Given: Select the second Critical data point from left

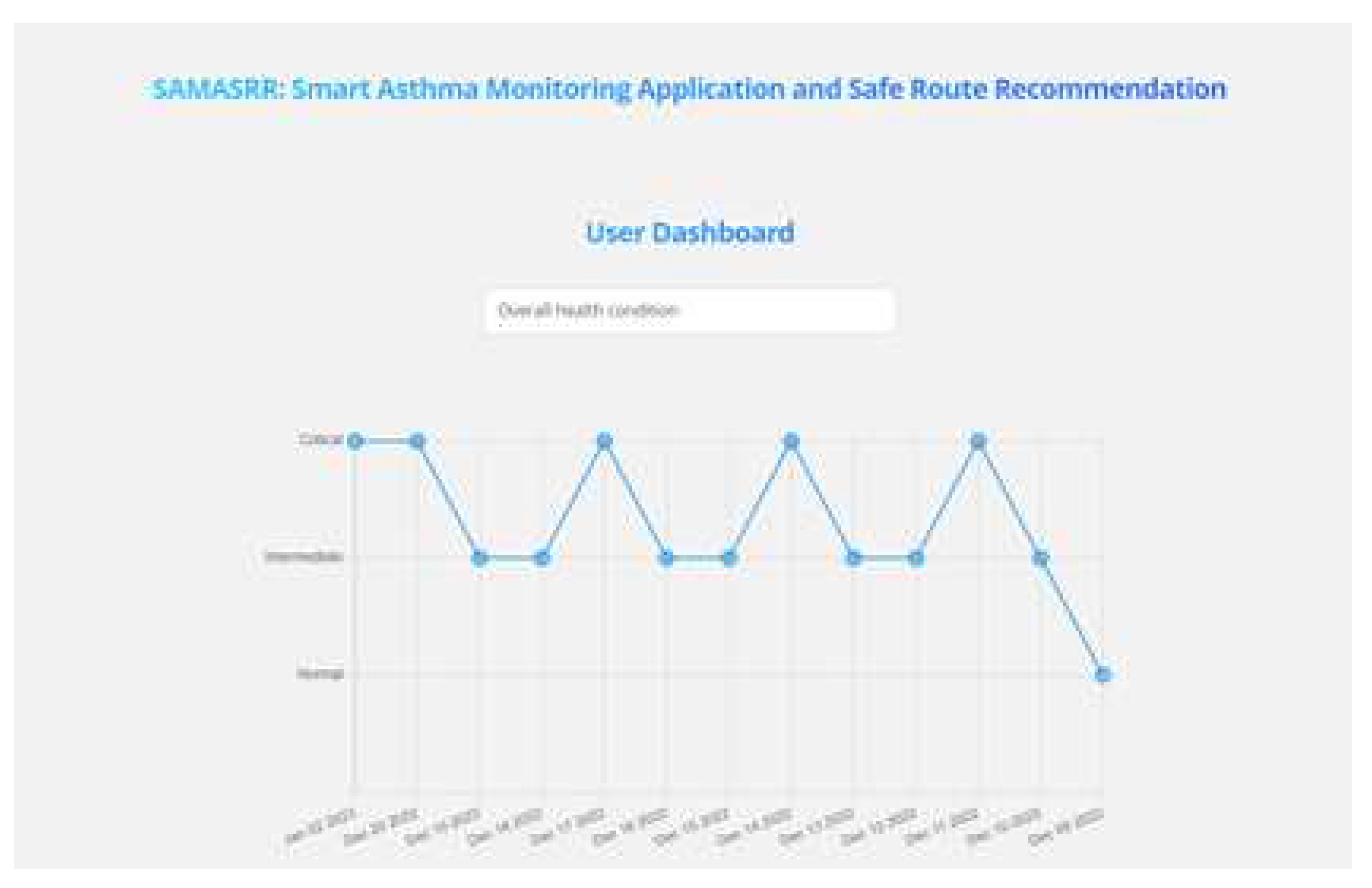Looking at the screenshot, I should [417, 441].
